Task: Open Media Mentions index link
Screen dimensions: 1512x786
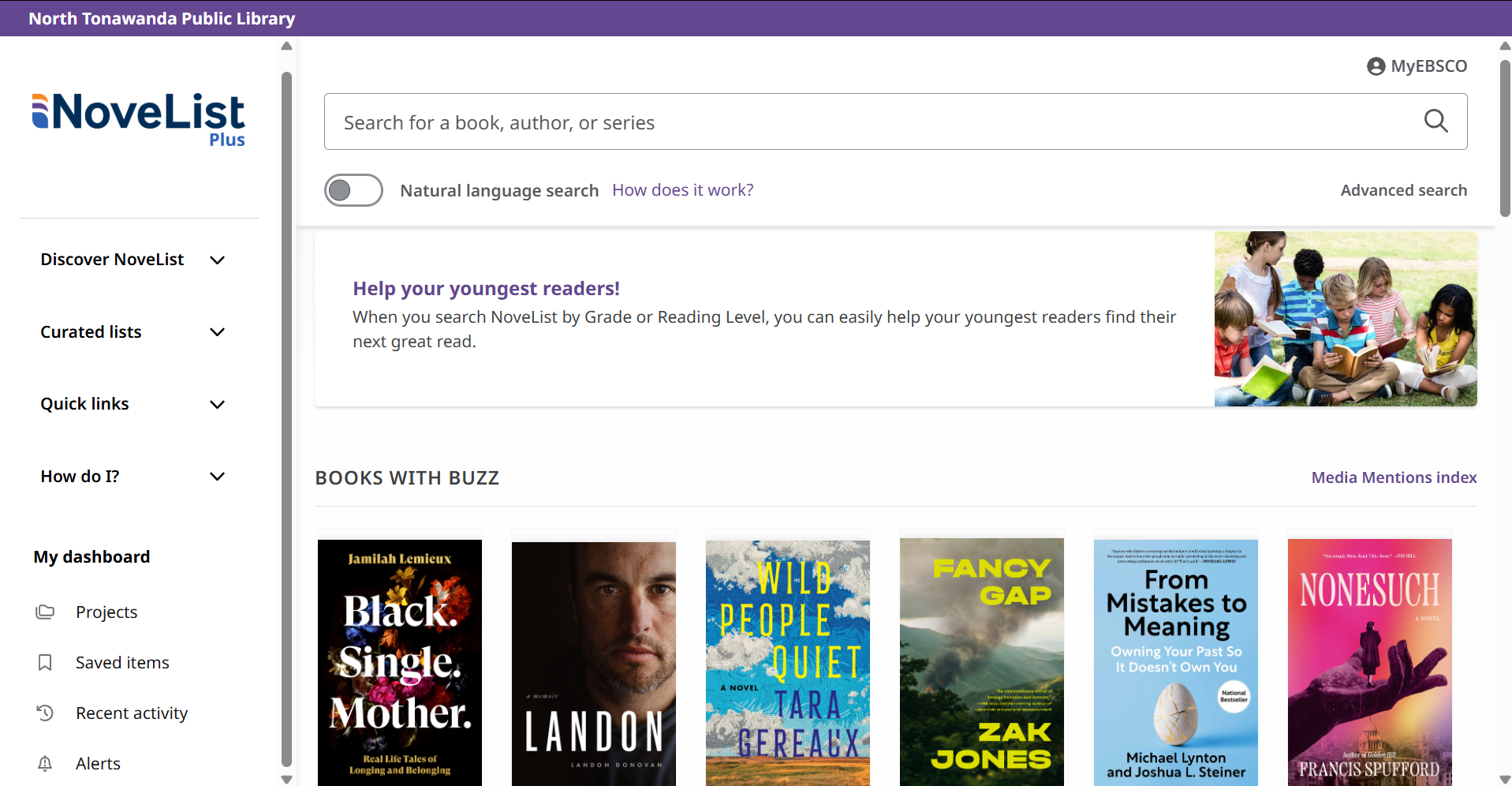Action: [x=1394, y=477]
